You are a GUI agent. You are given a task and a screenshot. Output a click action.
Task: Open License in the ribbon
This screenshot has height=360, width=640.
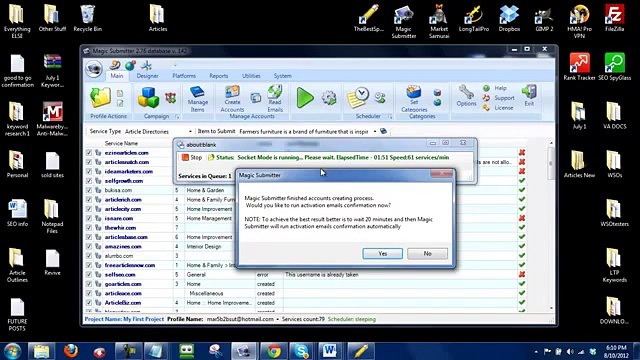point(498,108)
